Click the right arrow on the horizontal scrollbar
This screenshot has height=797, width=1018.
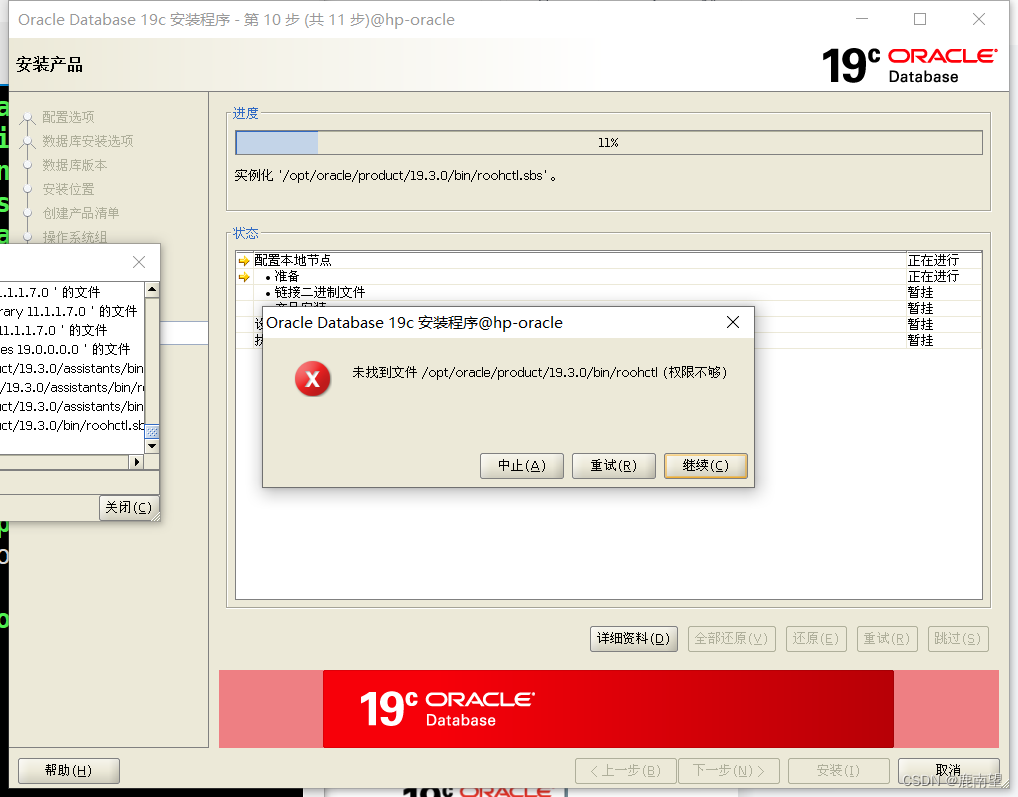coord(138,461)
